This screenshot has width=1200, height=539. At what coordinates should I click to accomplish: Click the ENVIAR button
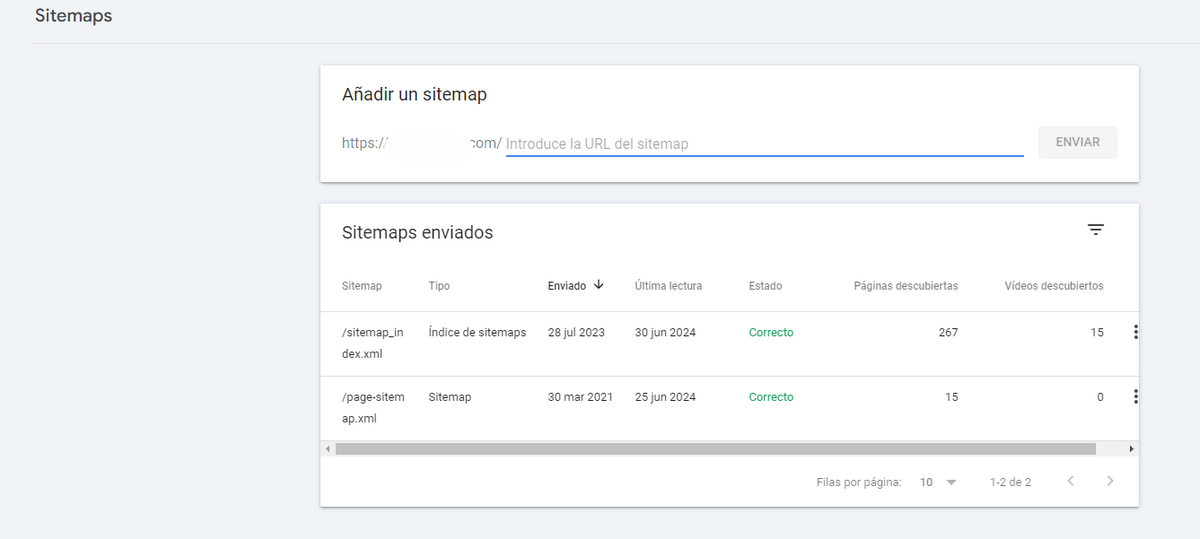click(x=1078, y=142)
